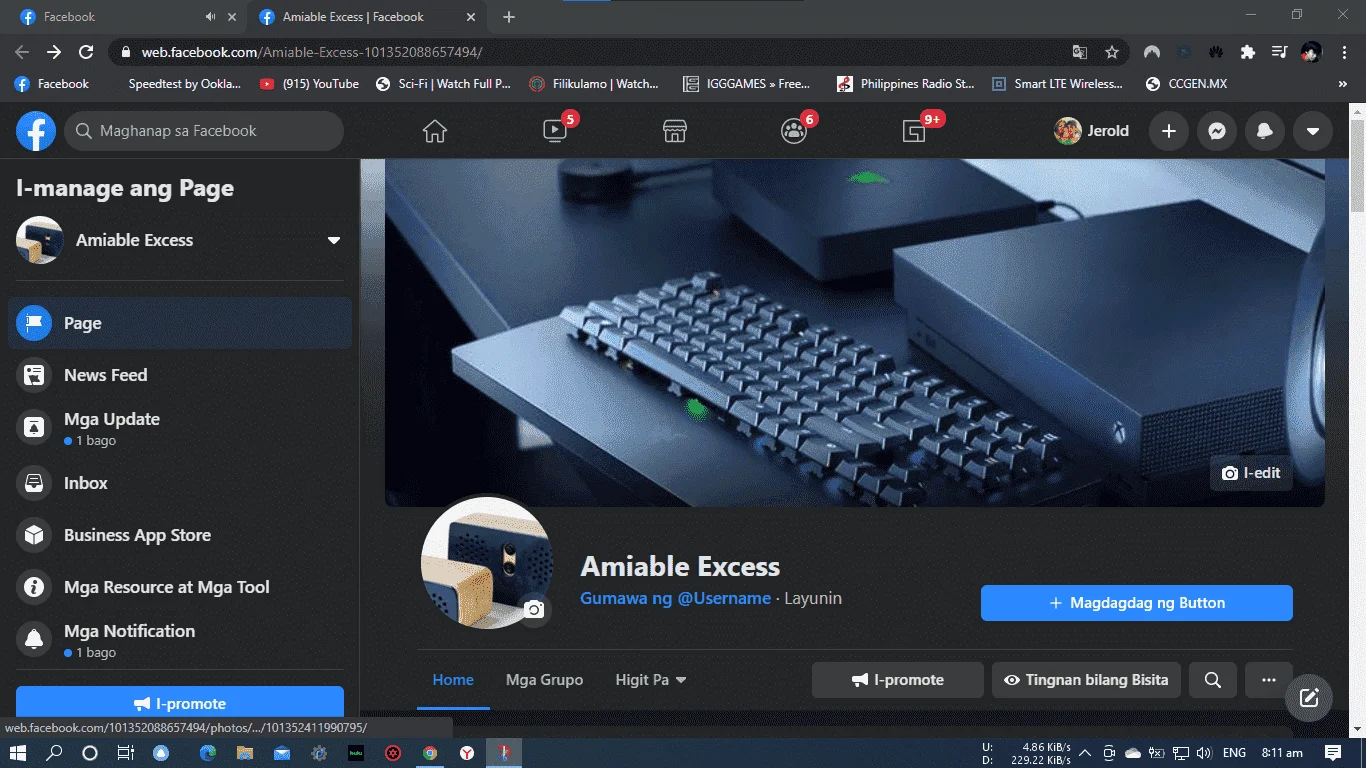The height and width of the screenshot is (768, 1366).
Task: Click the Create plus icon in header
Action: (x=1168, y=131)
